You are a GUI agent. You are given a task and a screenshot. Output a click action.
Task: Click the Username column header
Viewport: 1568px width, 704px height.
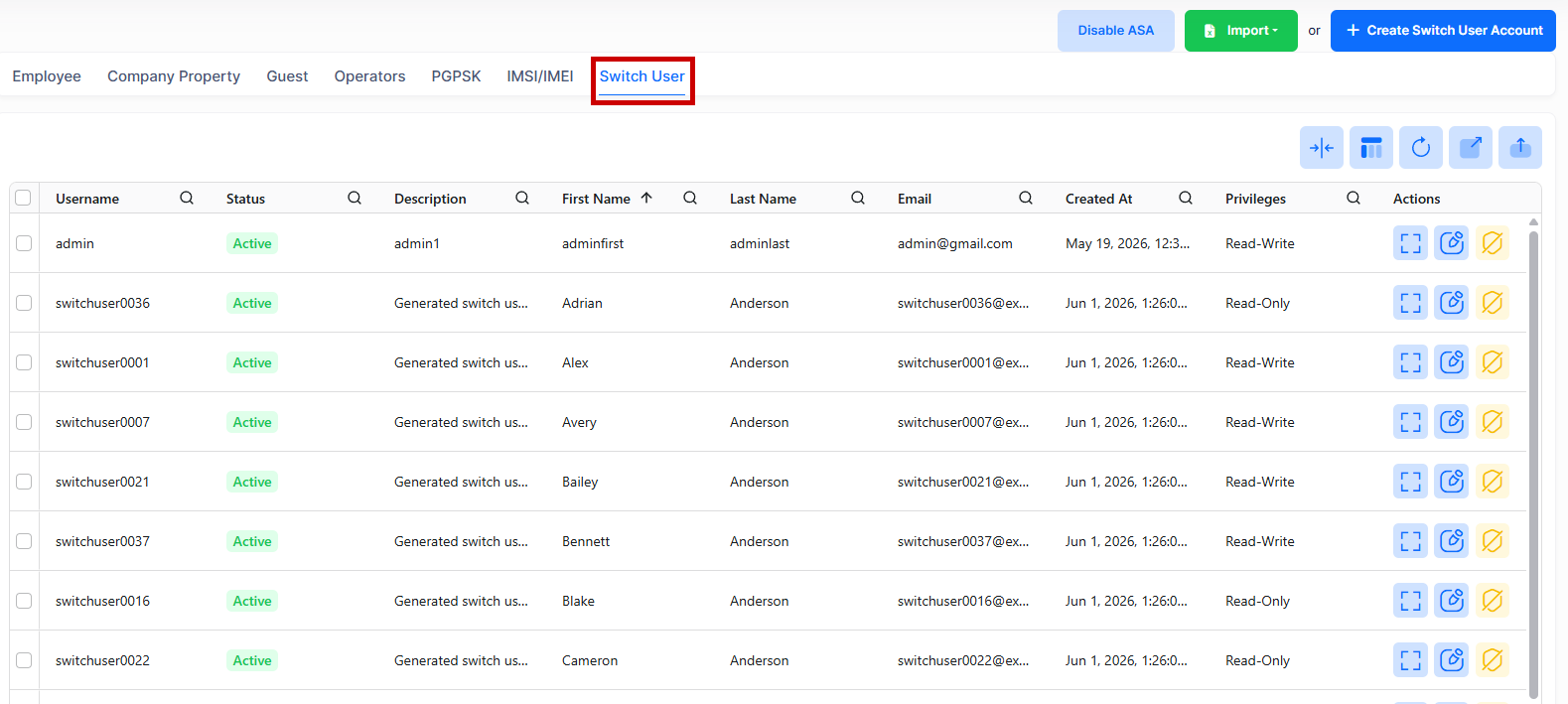87,199
